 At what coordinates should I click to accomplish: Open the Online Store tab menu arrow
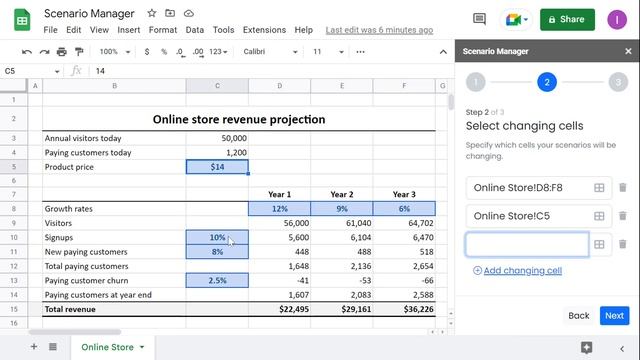142,347
